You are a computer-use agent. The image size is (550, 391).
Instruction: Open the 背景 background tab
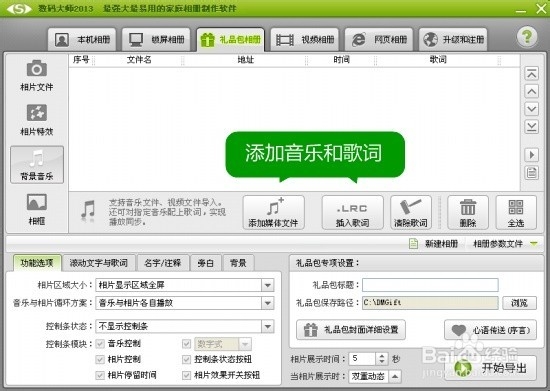point(238,263)
